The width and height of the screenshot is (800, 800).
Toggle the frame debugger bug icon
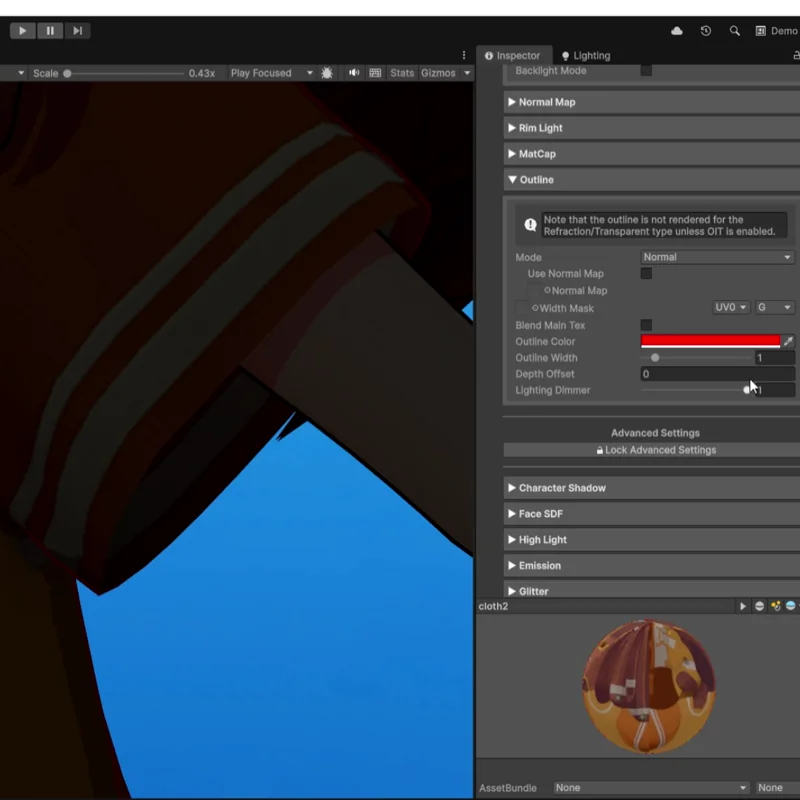(x=327, y=73)
